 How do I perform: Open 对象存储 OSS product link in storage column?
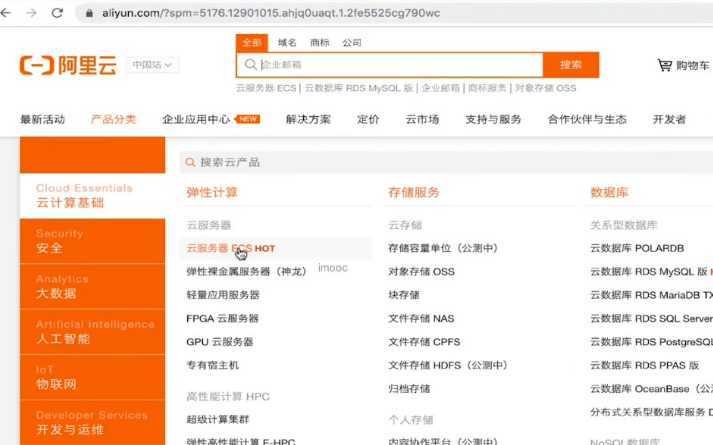click(x=422, y=272)
